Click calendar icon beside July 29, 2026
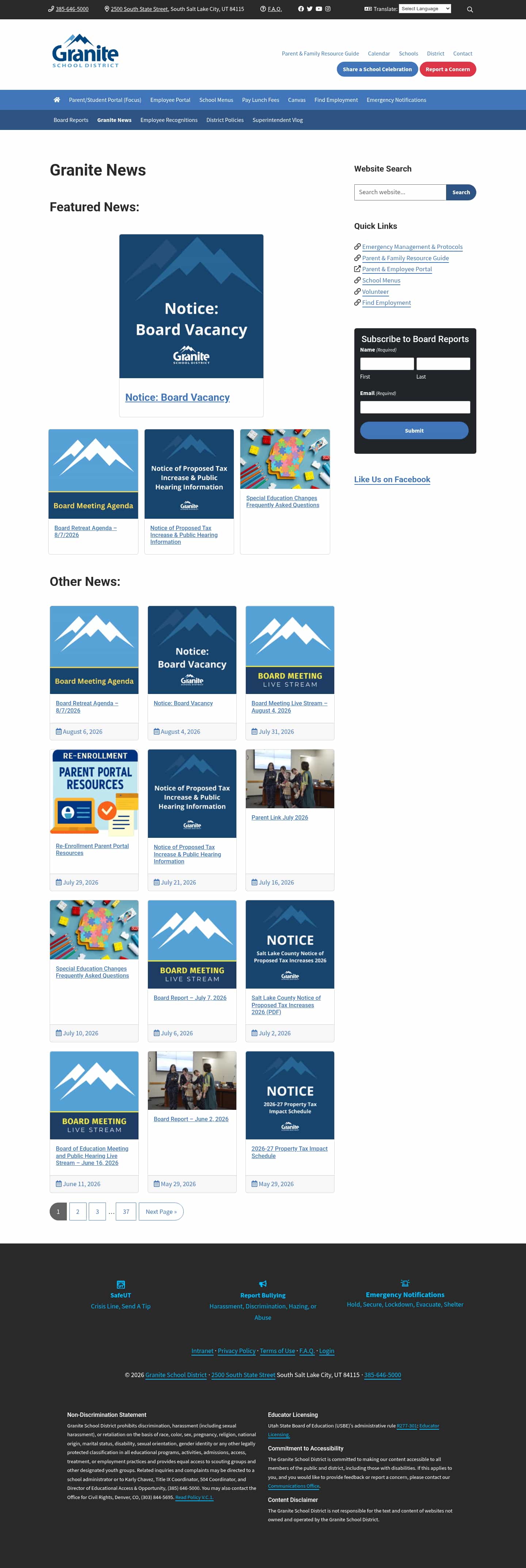 click(x=58, y=883)
